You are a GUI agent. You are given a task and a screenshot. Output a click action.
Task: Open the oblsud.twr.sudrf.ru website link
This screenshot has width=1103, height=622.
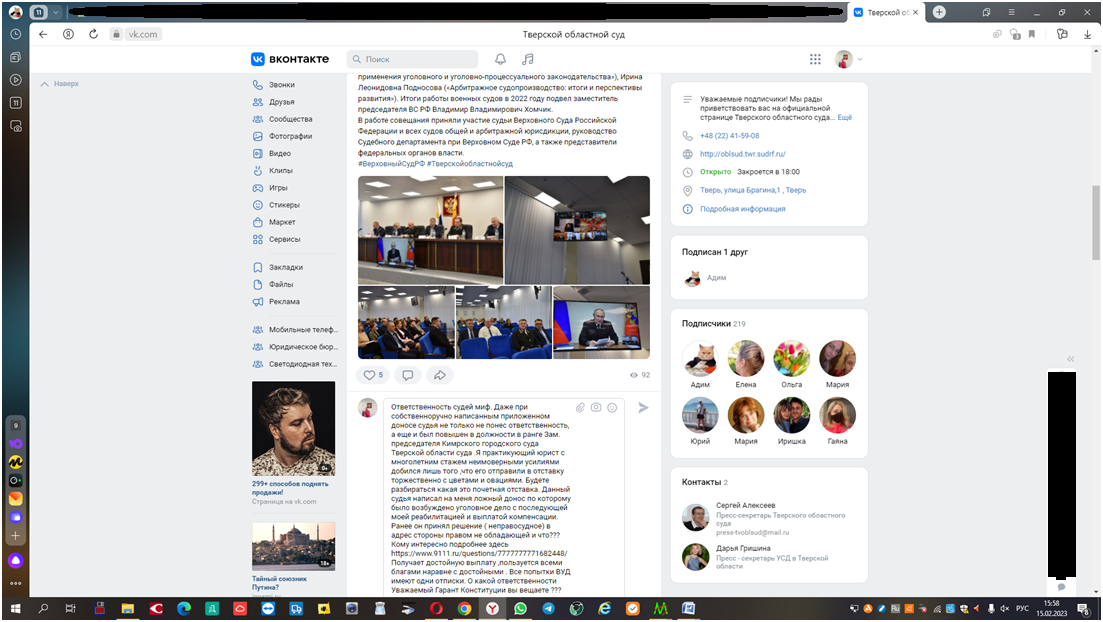click(742, 154)
